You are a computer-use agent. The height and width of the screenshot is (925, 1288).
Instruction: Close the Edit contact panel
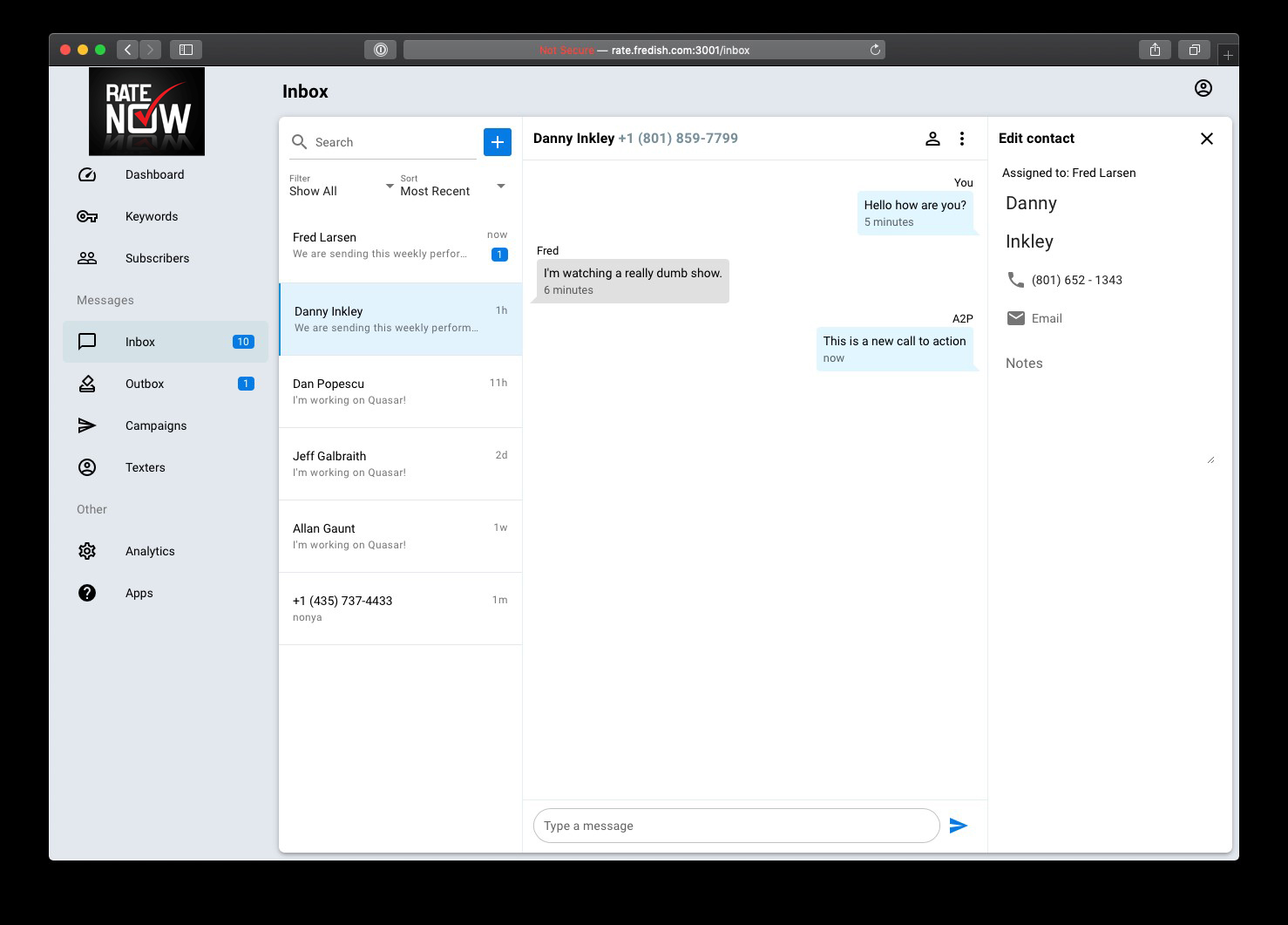point(1207,139)
